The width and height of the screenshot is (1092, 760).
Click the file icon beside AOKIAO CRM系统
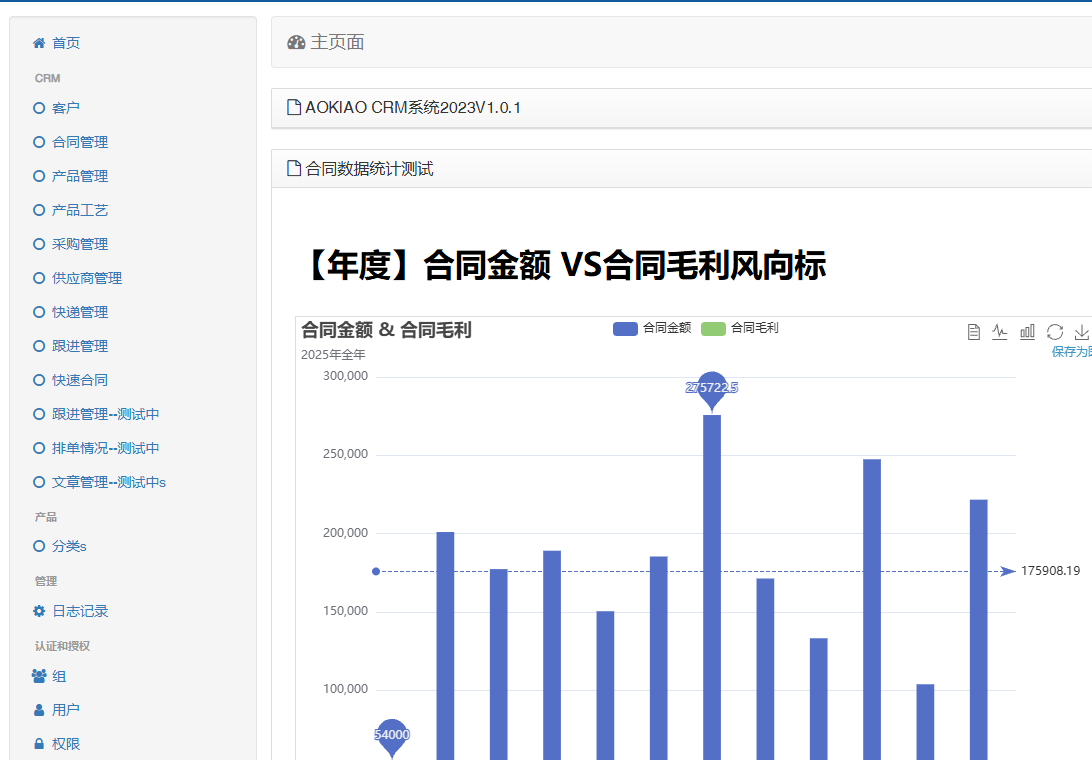(x=294, y=108)
